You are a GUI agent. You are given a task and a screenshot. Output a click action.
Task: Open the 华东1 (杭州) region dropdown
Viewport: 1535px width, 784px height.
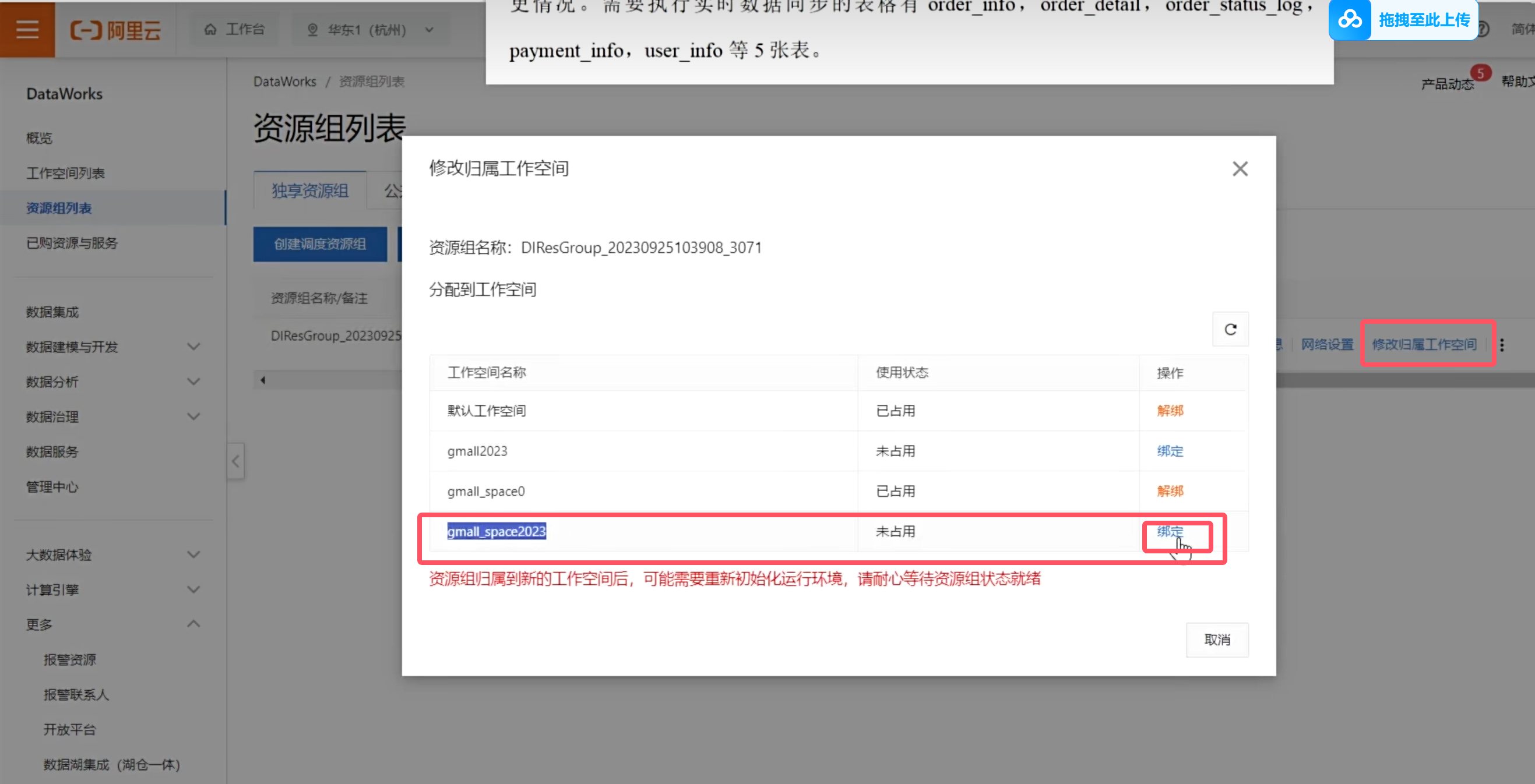(x=369, y=30)
